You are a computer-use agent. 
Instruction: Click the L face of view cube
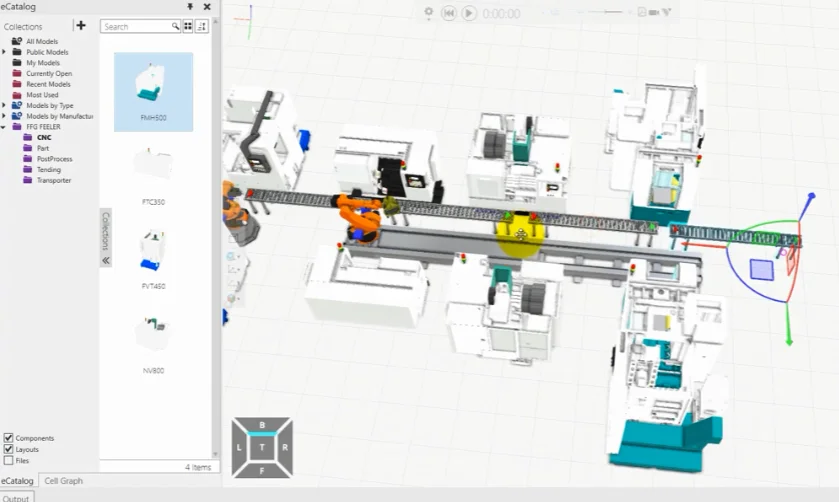point(239,447)
